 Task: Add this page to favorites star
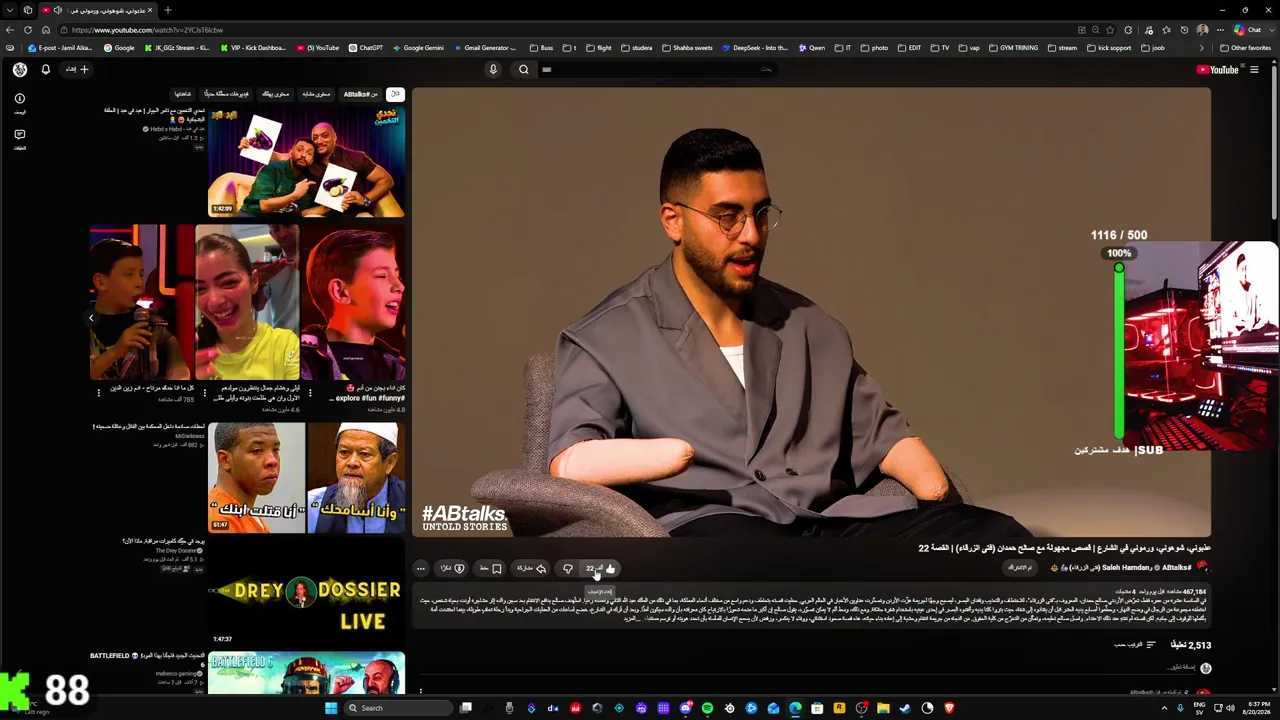(1112, 30)
